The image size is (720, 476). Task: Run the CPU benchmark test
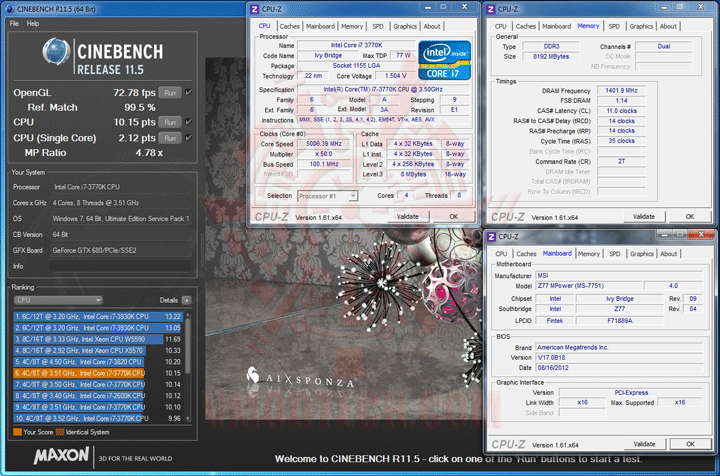(170, 122)
